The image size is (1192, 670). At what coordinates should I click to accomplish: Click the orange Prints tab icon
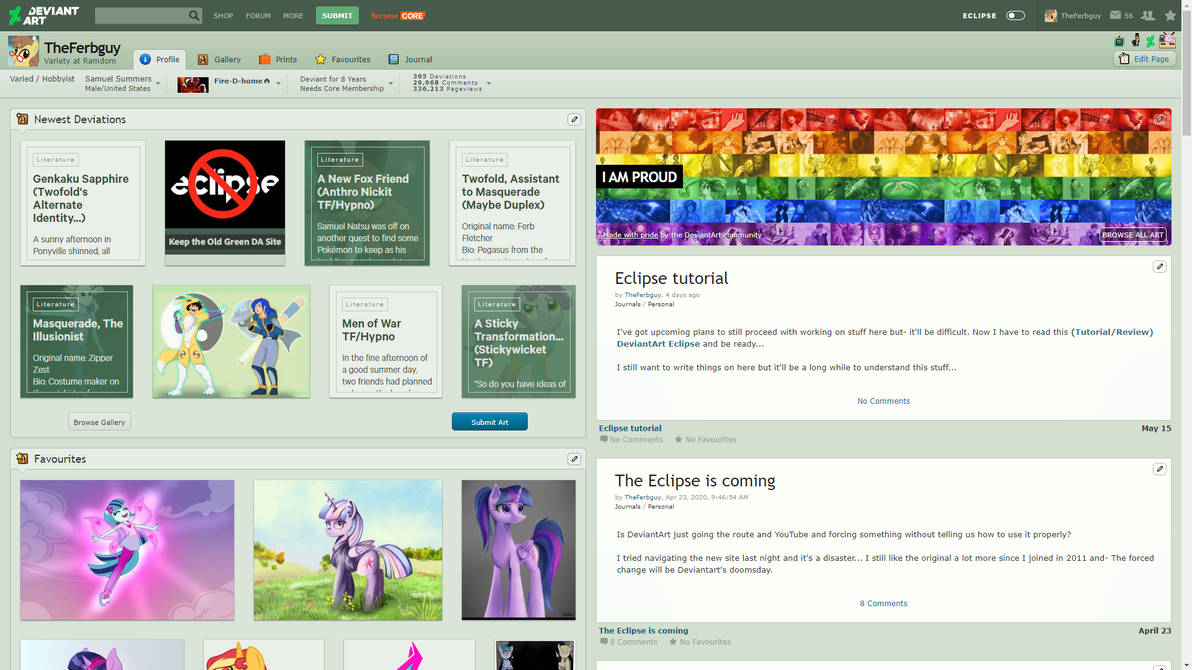(x=265, y=59)
